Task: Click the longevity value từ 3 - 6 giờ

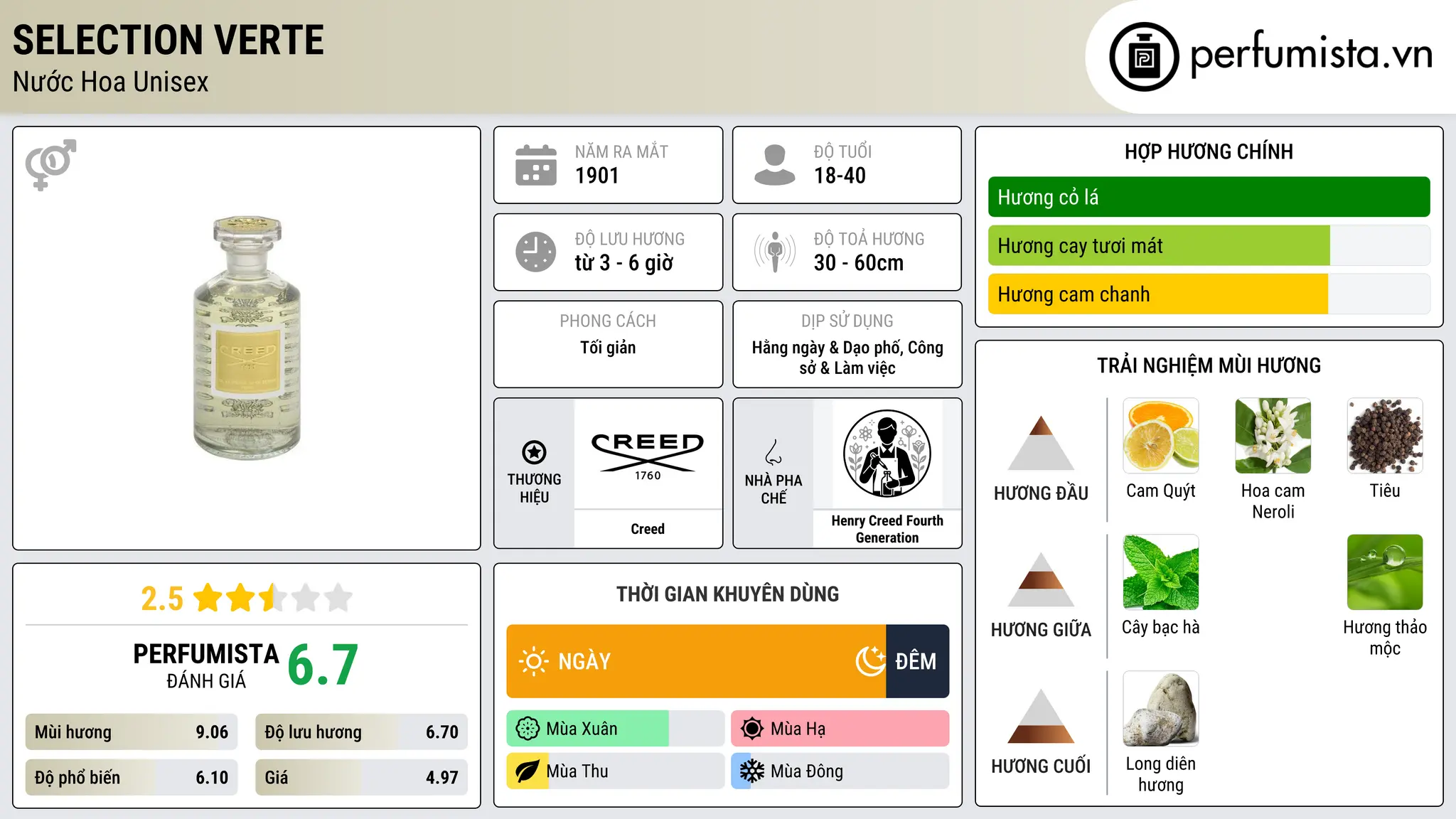Action: click(x=623, y=263)
